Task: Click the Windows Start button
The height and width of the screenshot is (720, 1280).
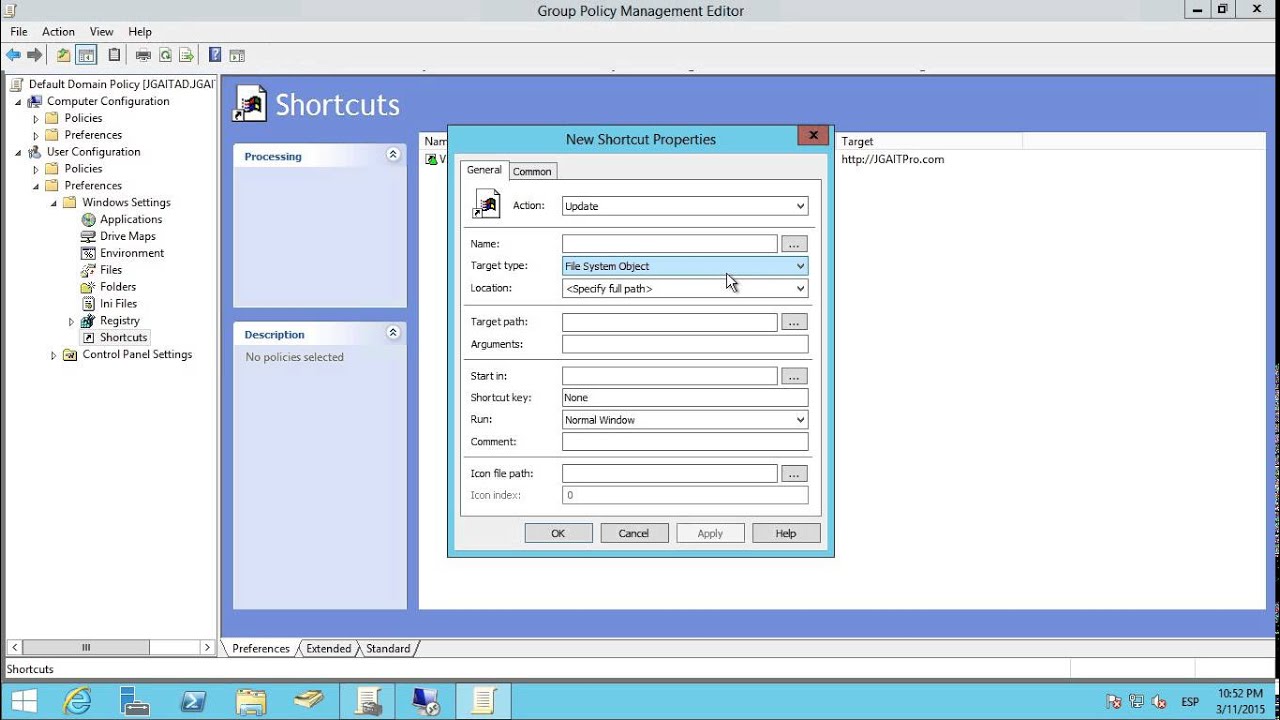Action: point(23,701)
